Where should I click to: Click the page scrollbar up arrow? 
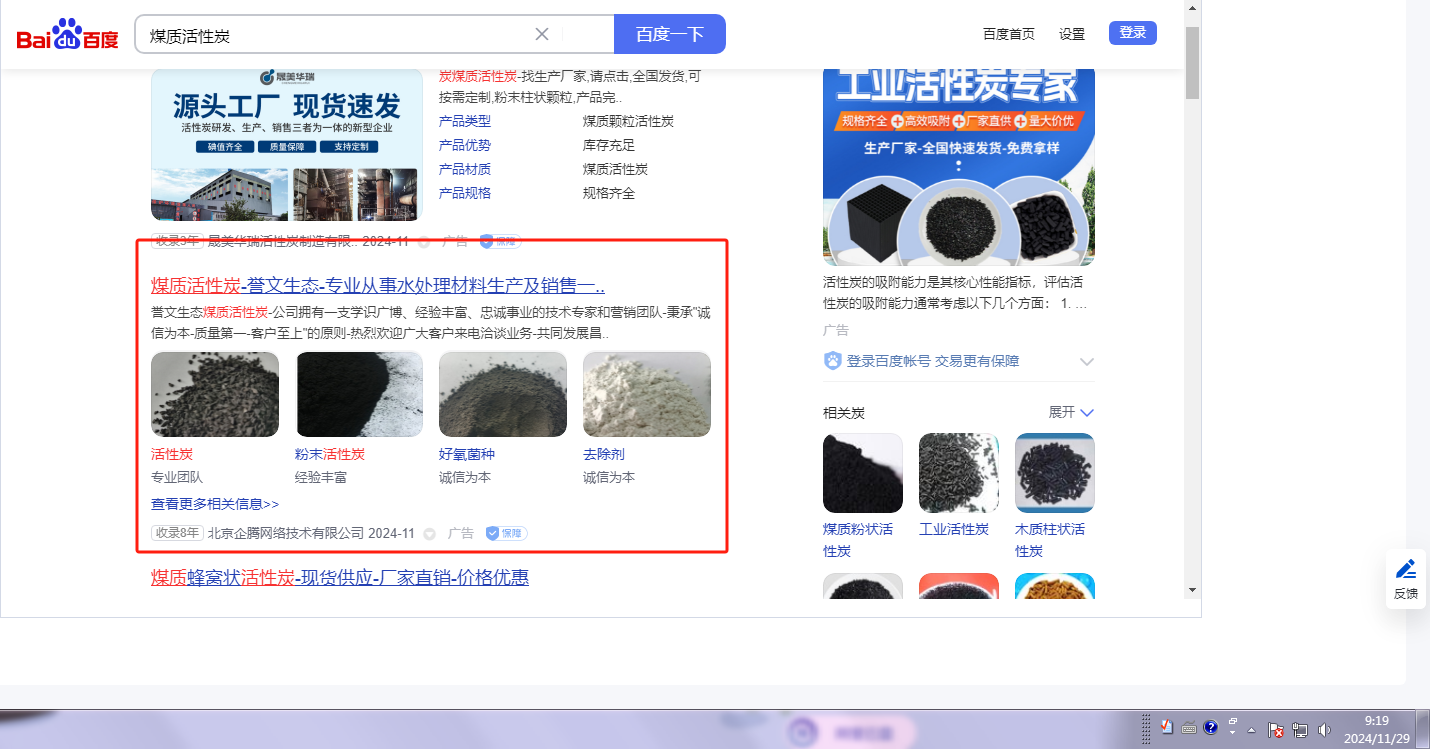click(x=1192, y=9)
